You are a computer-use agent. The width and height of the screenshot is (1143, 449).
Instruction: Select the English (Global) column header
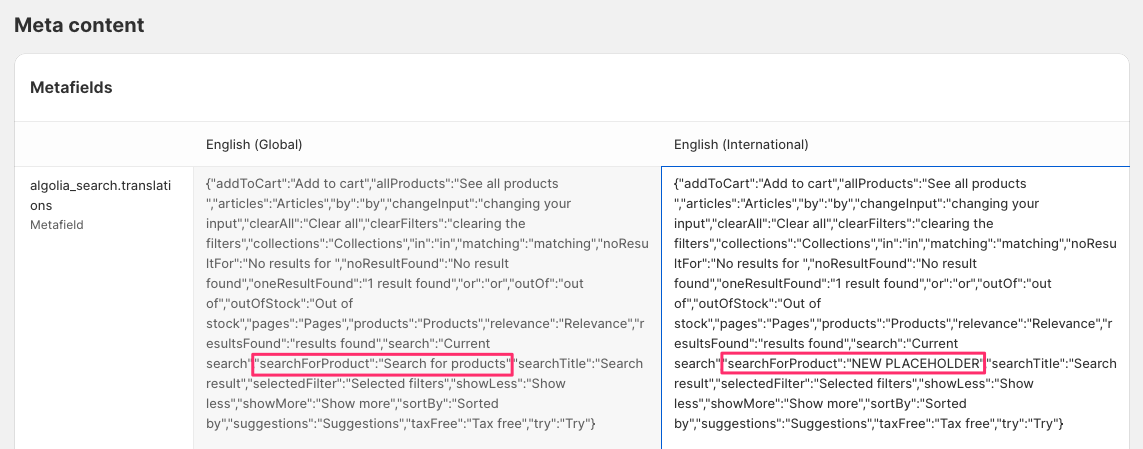254,144
